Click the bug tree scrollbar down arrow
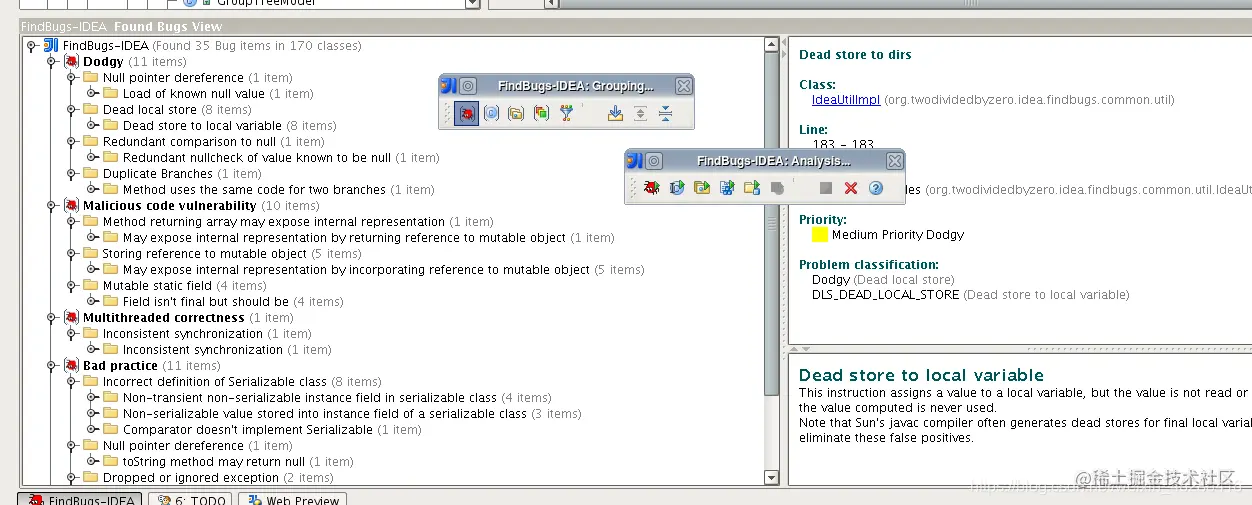Image resolution: width=1252 pixels, height=505 pixels. 771,478
